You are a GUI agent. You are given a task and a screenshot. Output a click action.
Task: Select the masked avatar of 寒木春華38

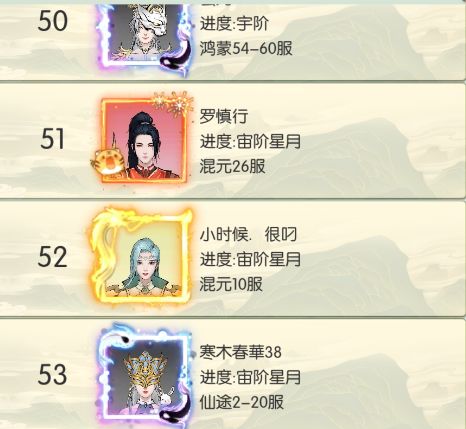[145, 375]
